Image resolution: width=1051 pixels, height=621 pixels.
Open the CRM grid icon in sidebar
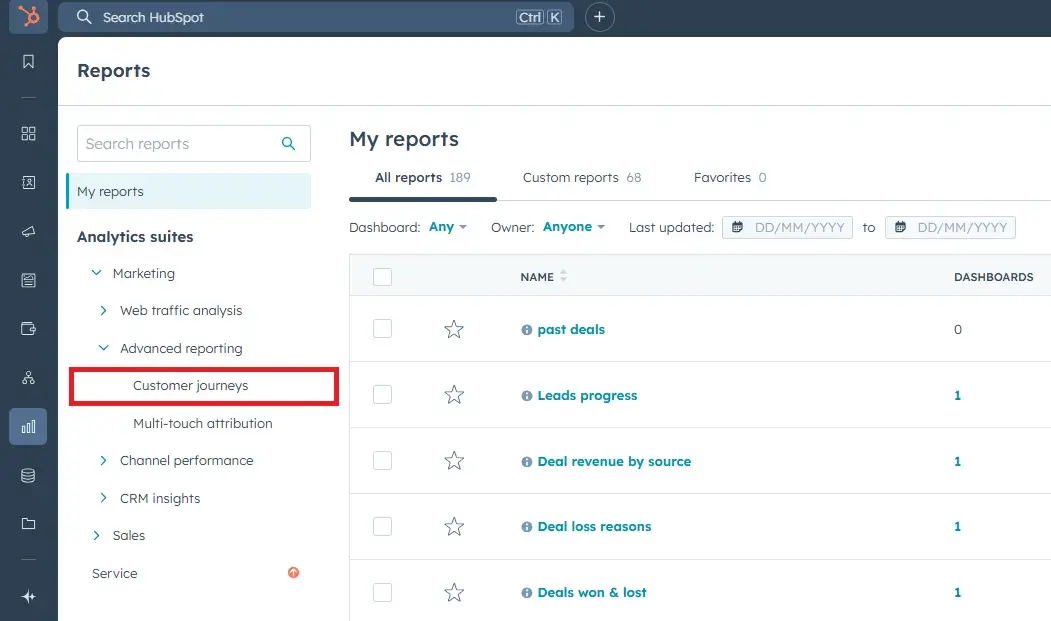[x=28, y=133]
